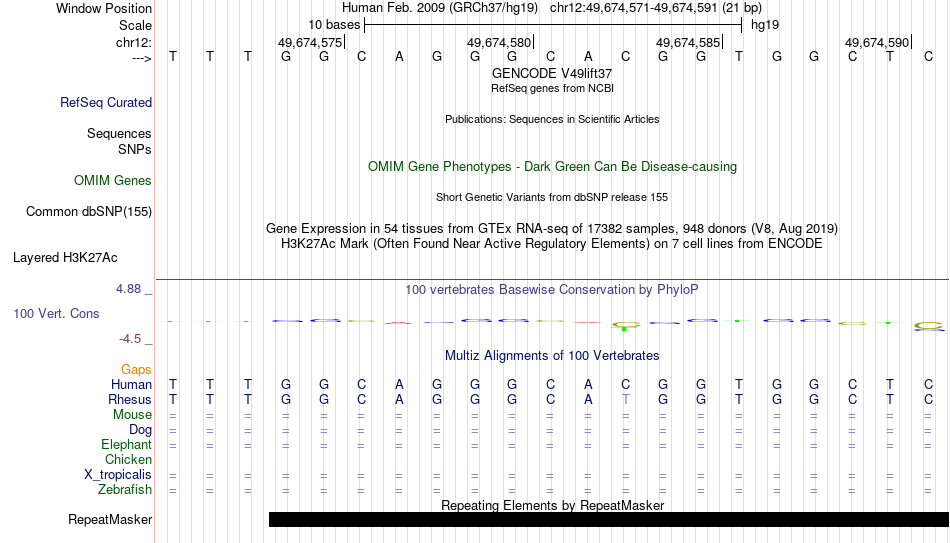Click Short Genetic Variants from dbSNP title

(552, 198)
